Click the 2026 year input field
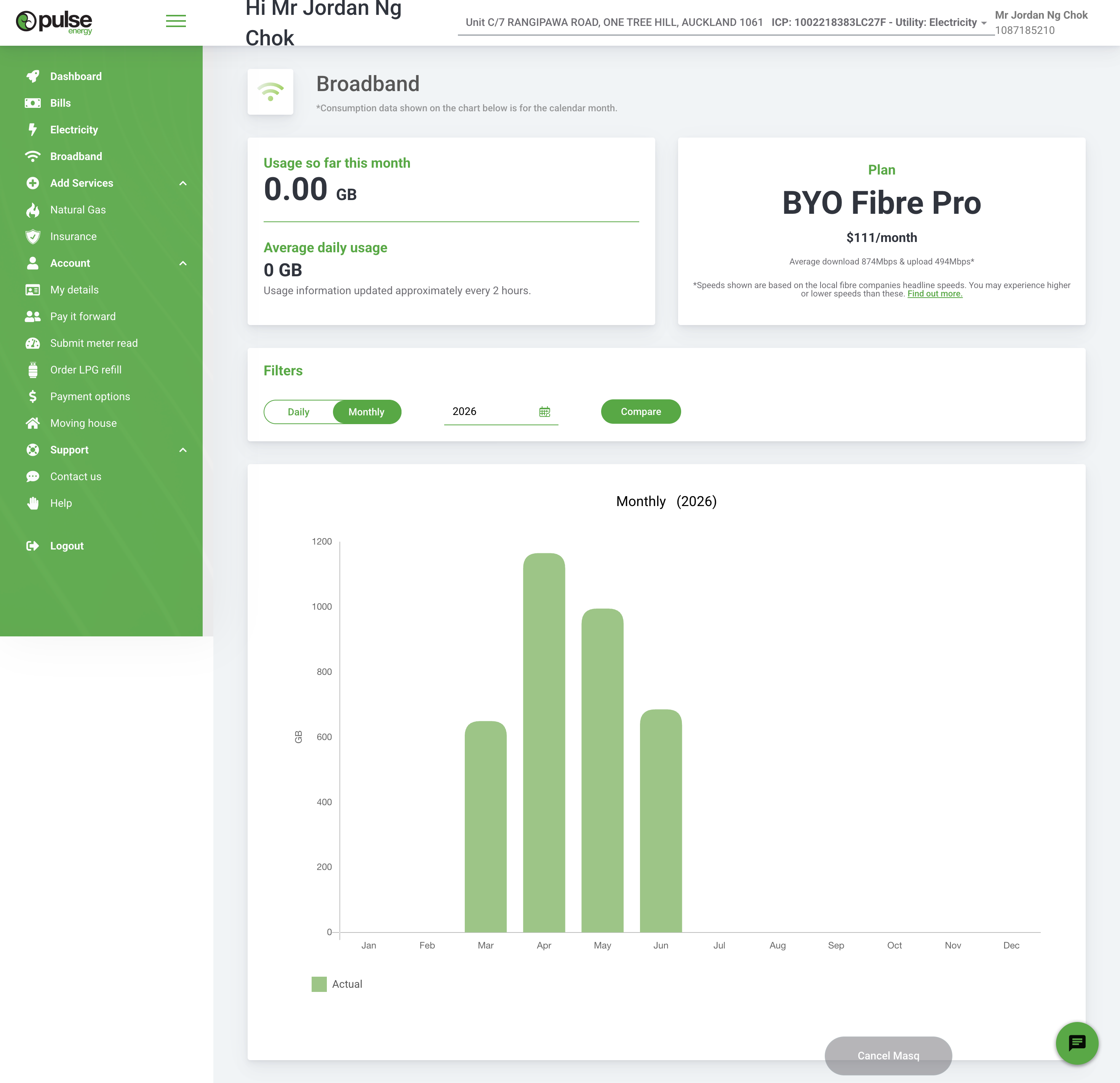Image resolution: width=1120 pixels, height=1083 pixels. [501, 412]
